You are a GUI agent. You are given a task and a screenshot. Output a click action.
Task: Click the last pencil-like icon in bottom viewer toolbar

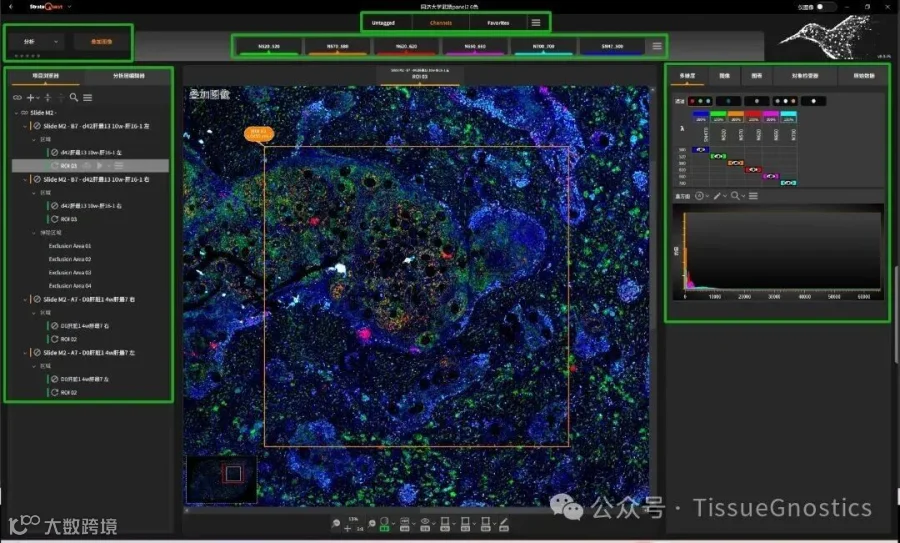(503, 523)
